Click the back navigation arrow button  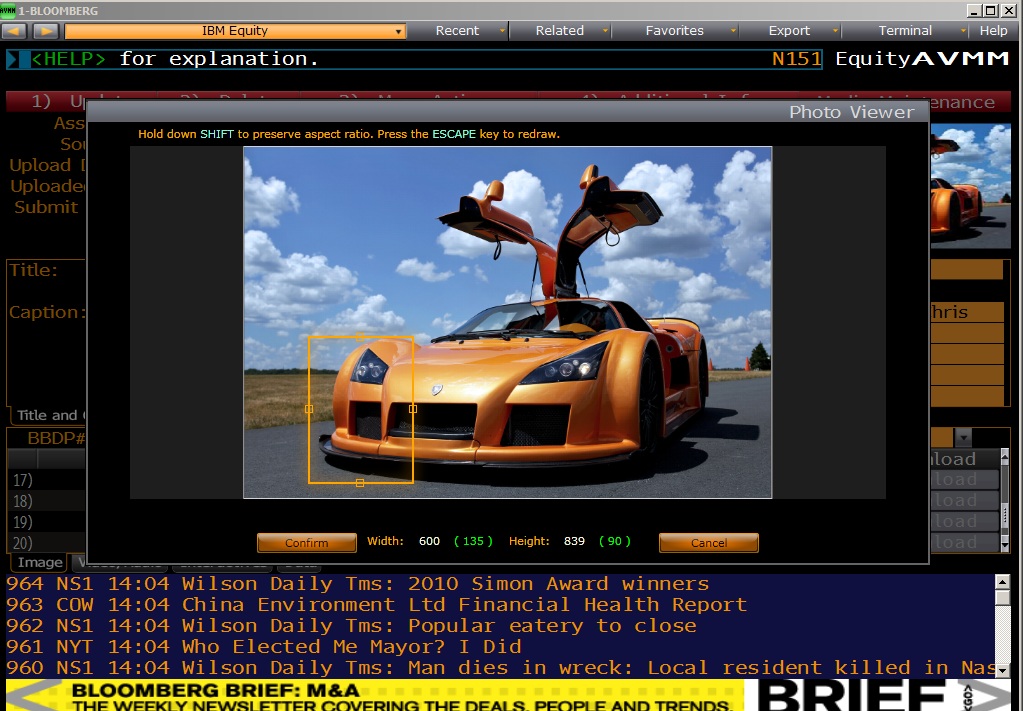coord(15,31)
